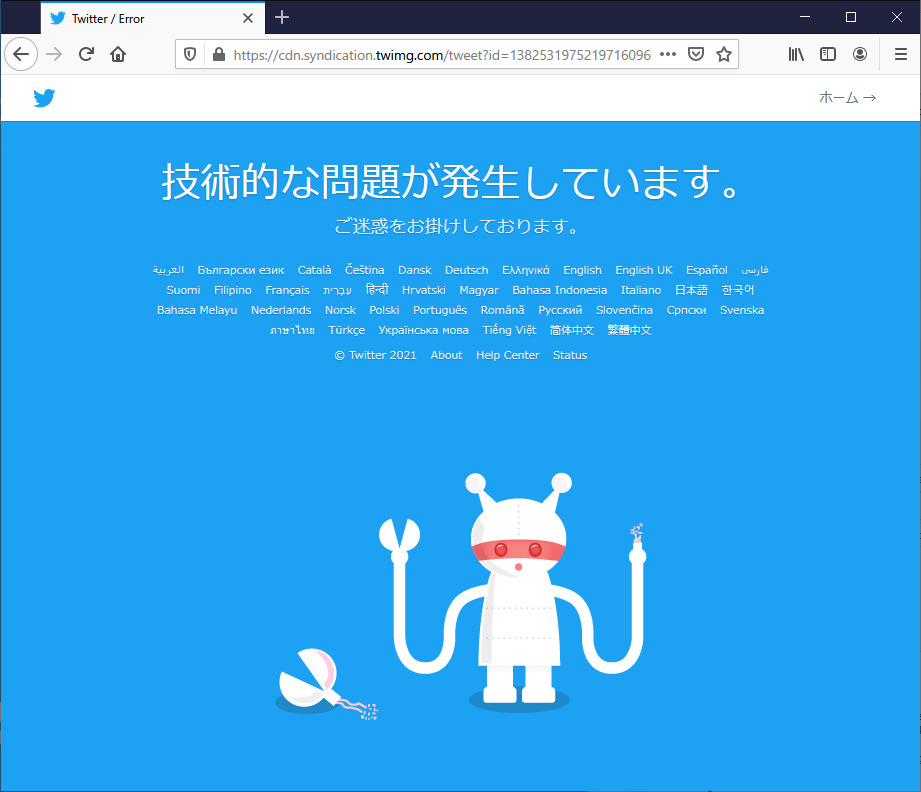921x792 pixels.
Task: Change language to Nederlands
Action: [x=281, y=310]
